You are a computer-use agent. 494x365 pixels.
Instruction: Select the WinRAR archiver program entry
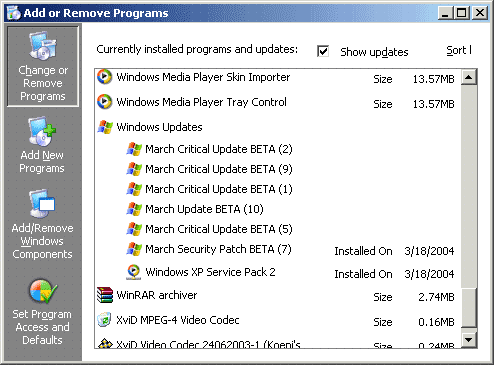click(276, 295)
